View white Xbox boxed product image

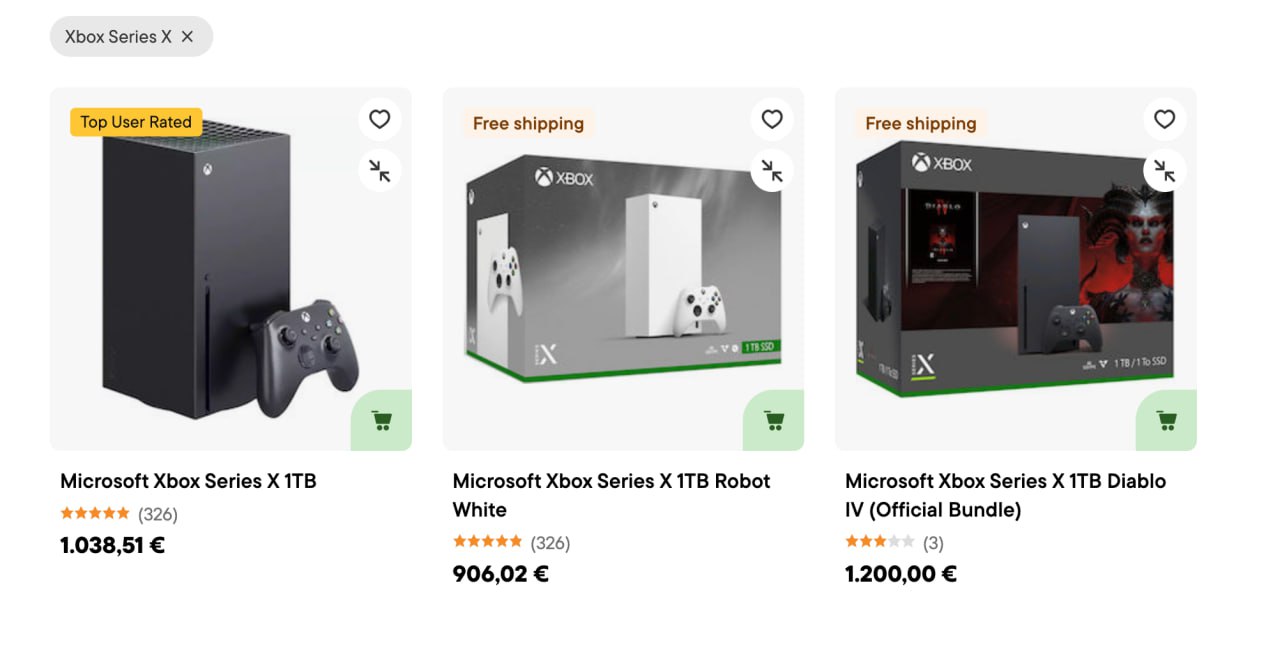(623, 269)
